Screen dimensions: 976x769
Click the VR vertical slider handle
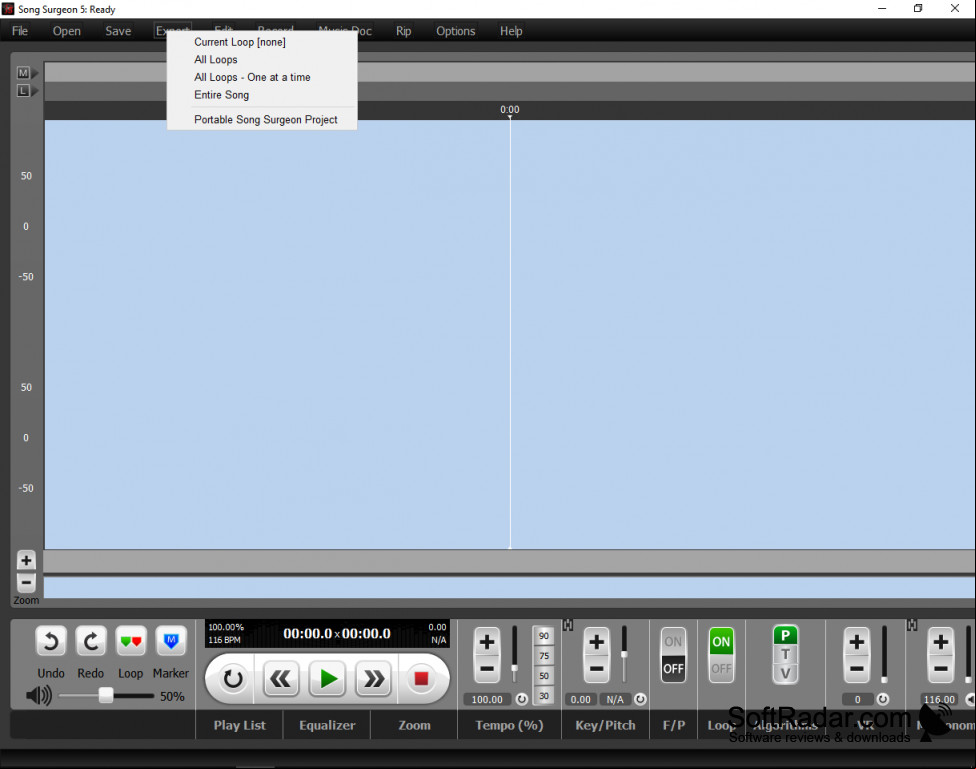[x=884, y=680]
